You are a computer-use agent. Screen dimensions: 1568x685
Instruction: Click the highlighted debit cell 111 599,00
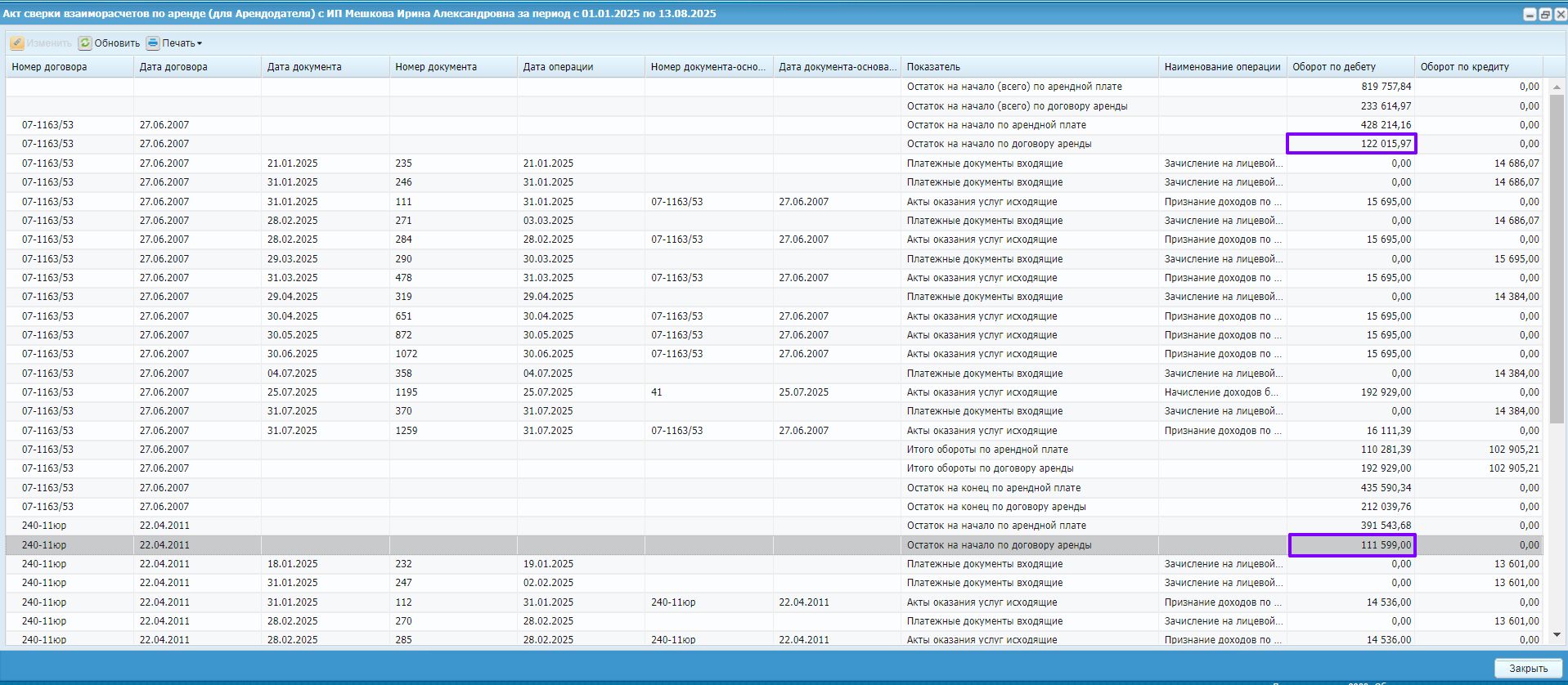[x=1352, y=545]
